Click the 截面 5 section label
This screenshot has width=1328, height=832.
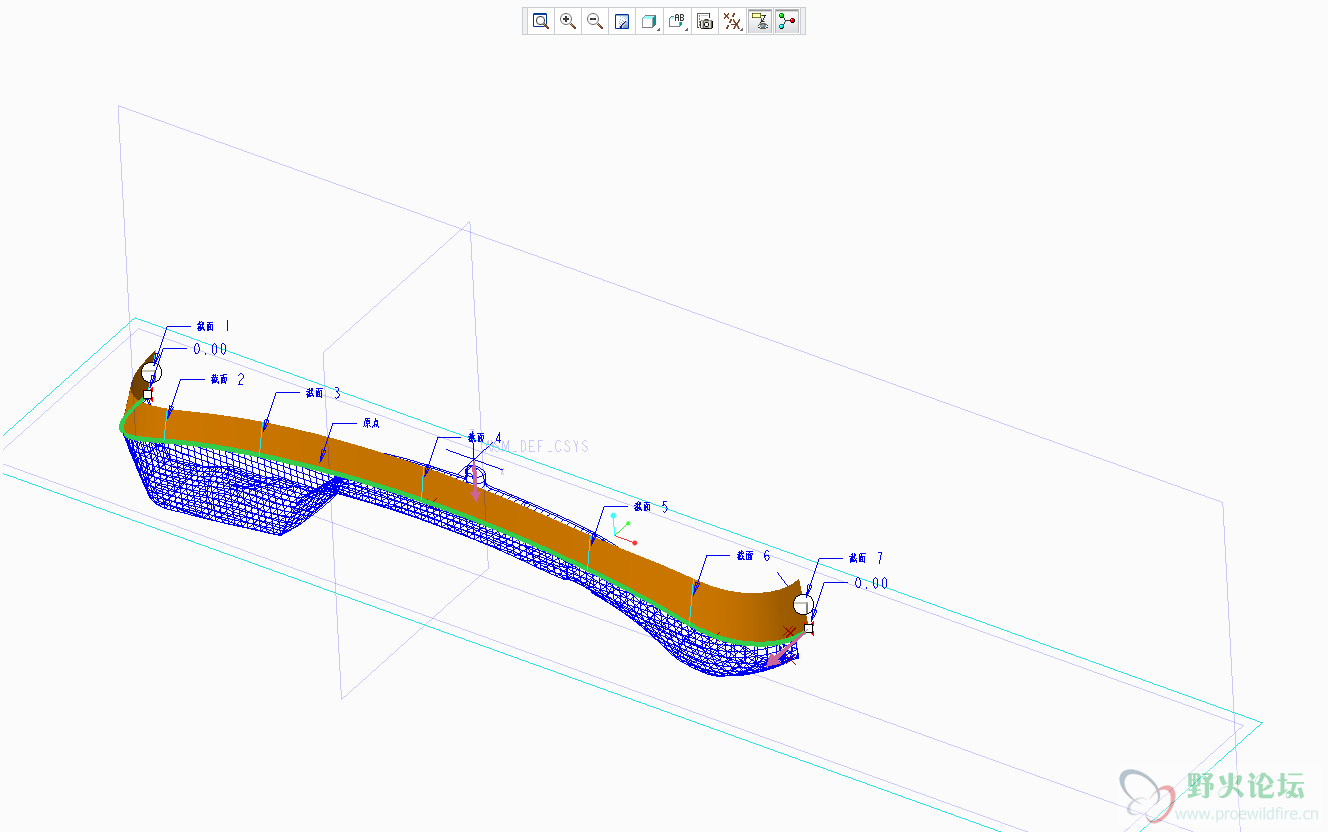point(650,507)
